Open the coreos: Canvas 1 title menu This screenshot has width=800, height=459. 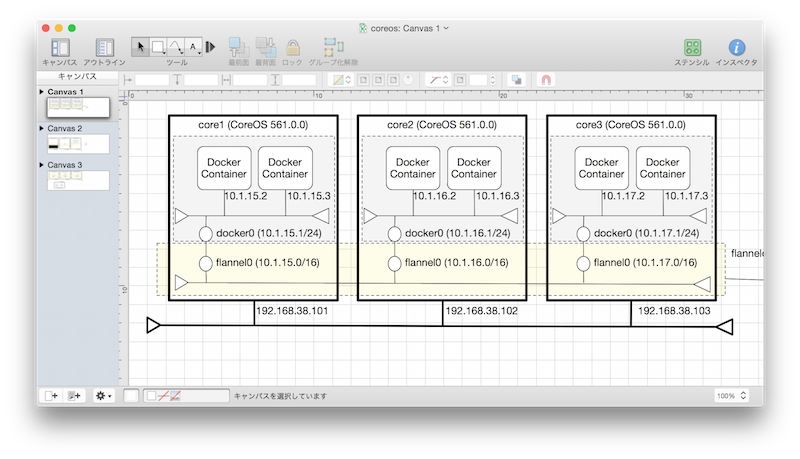point(408,27)
